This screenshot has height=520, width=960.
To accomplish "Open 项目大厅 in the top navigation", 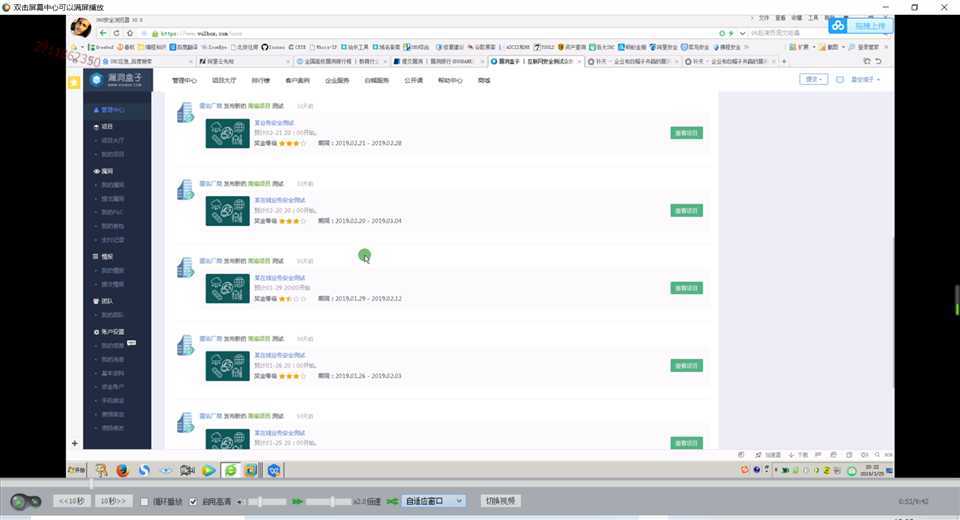I will (x=224, y=80).
